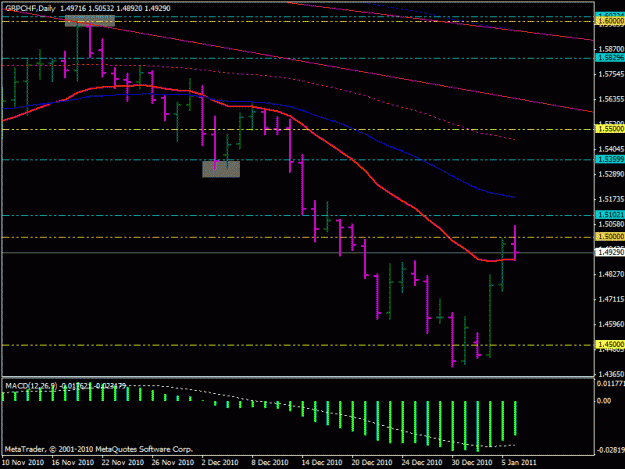625x469 pixels.
Task: Click the MetaTrader MetaQuotes copyright text
Action: pos(98,449)
